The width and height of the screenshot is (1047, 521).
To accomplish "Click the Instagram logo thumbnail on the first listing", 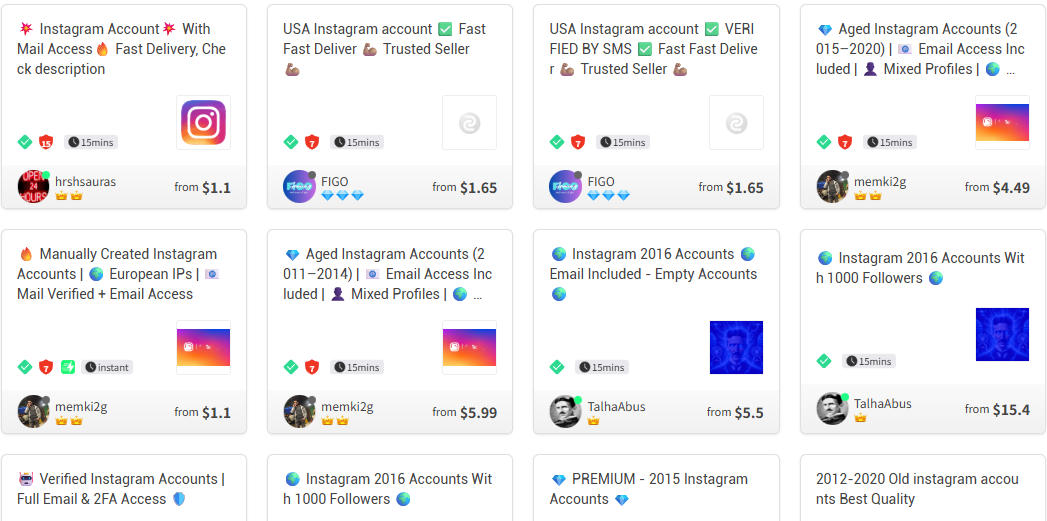I will [203, 123].
